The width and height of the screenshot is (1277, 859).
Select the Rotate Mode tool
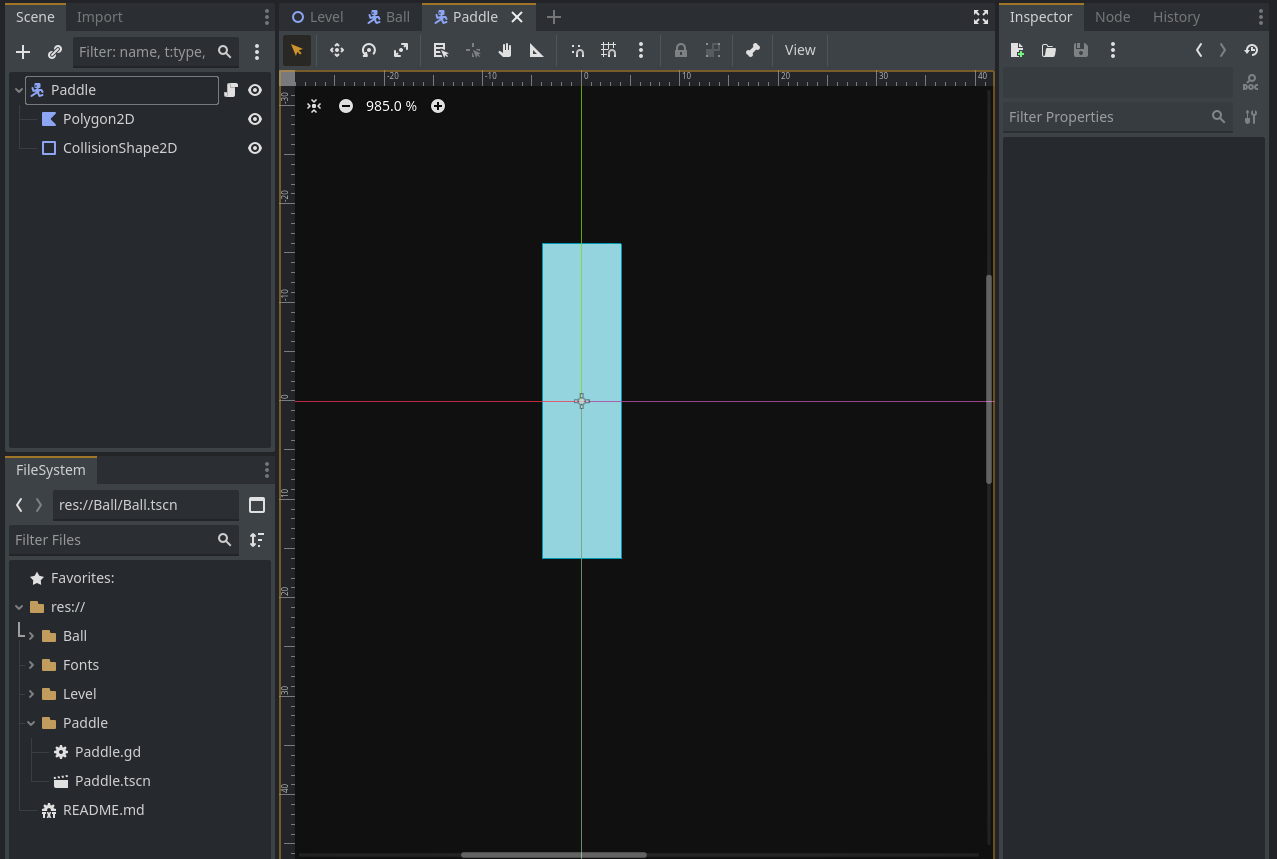368,49
